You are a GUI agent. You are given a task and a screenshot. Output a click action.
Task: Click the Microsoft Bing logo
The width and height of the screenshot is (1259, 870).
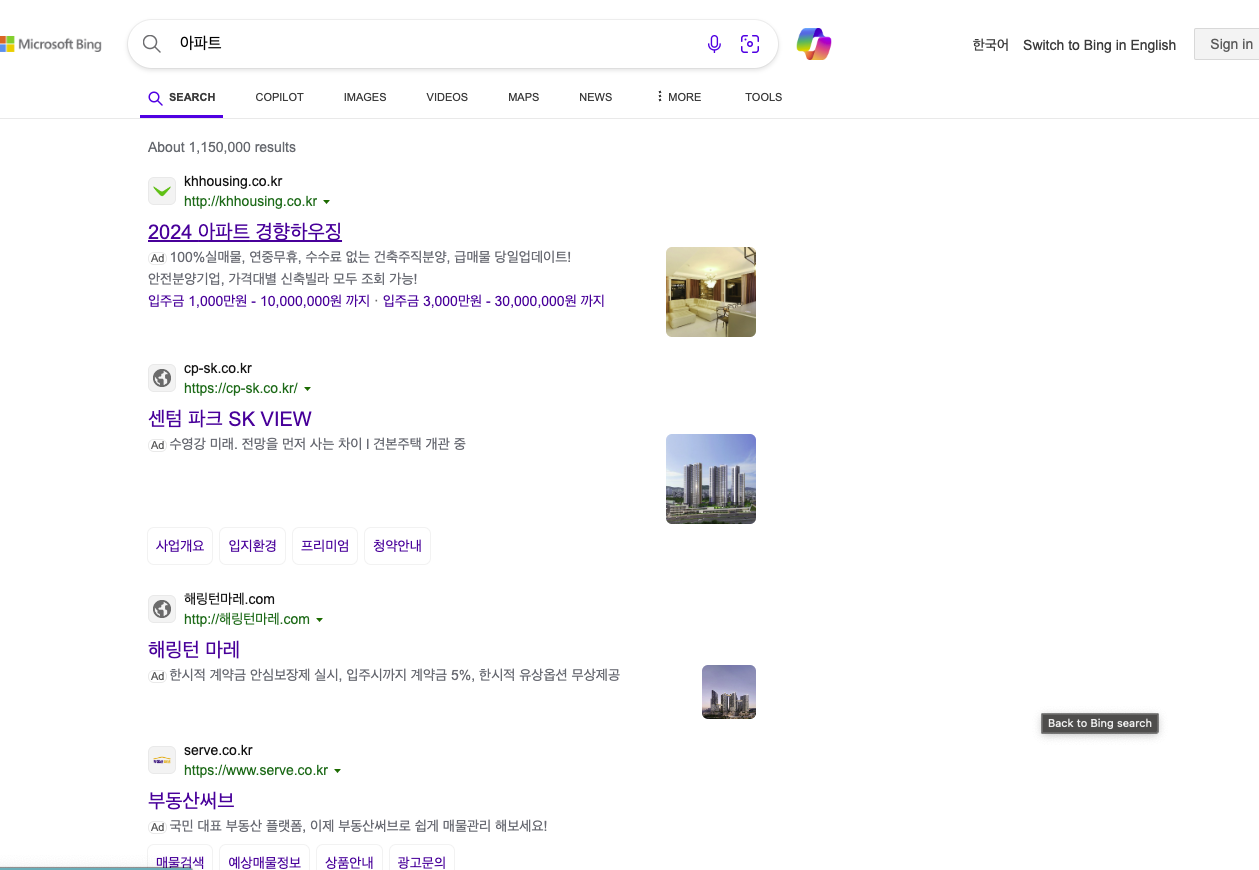pyautogui.click(x=51, y=43)
